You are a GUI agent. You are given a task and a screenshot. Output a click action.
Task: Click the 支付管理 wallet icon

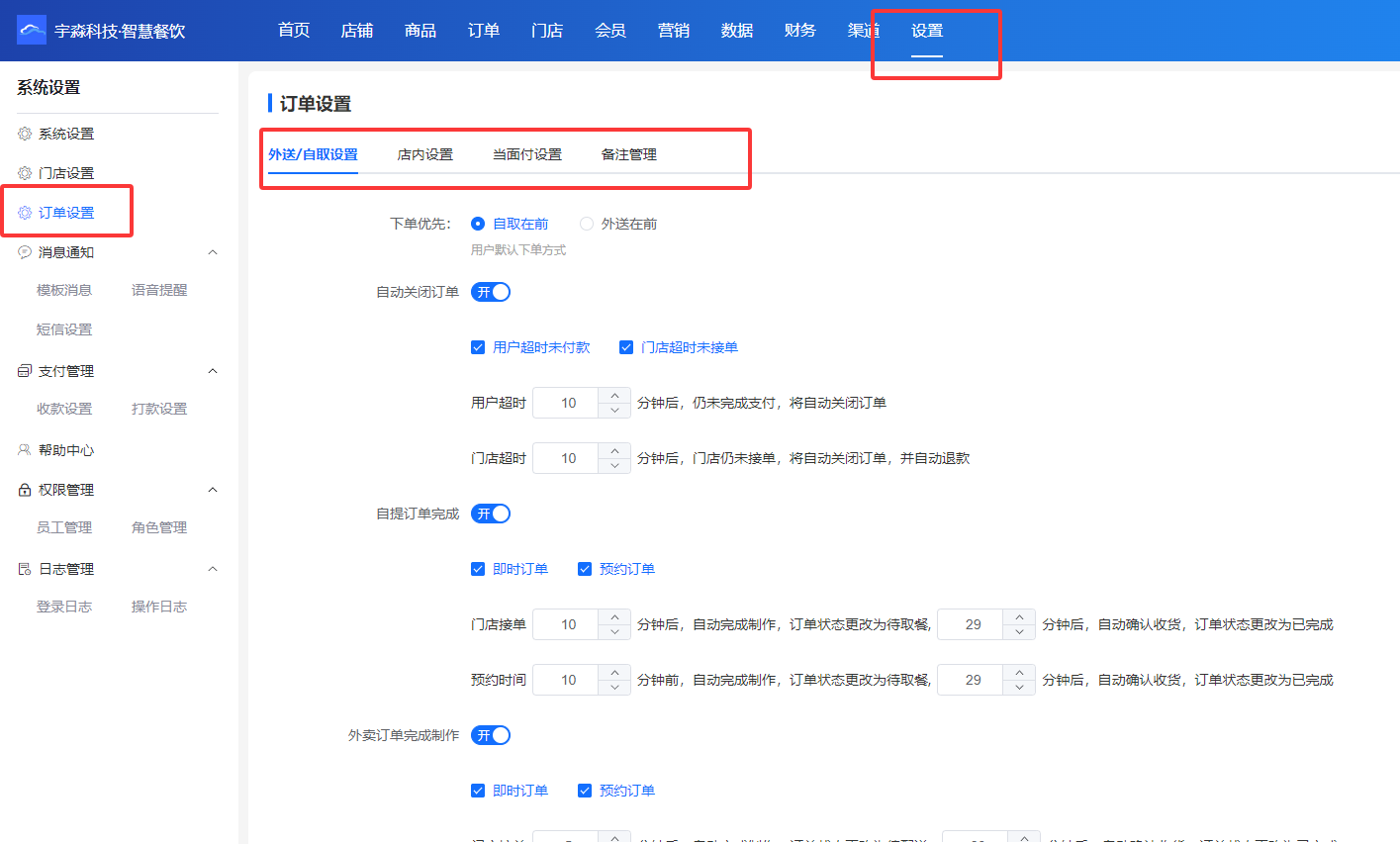25,371
